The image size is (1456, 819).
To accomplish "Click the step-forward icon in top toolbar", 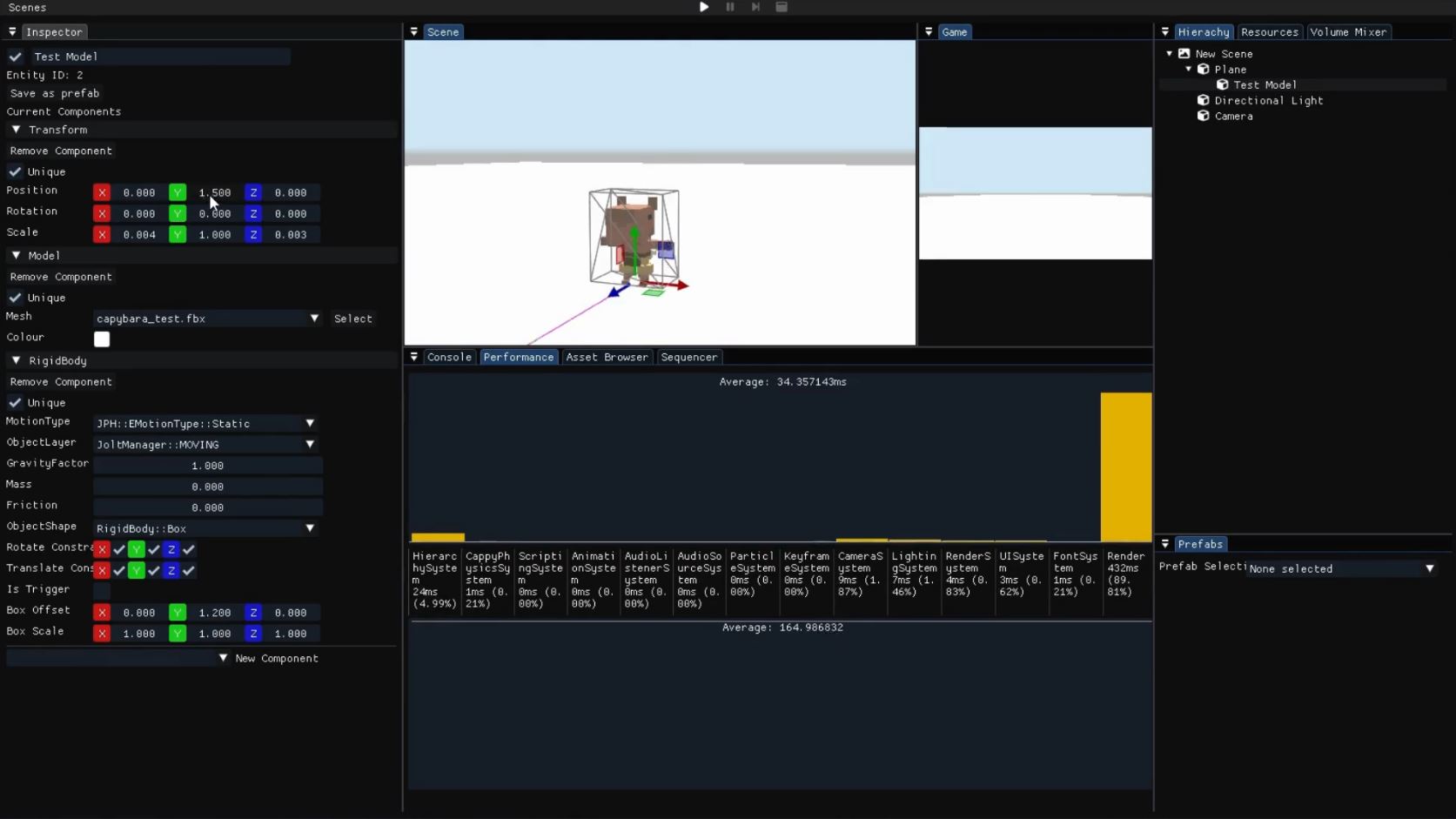I will click(755, 7).
